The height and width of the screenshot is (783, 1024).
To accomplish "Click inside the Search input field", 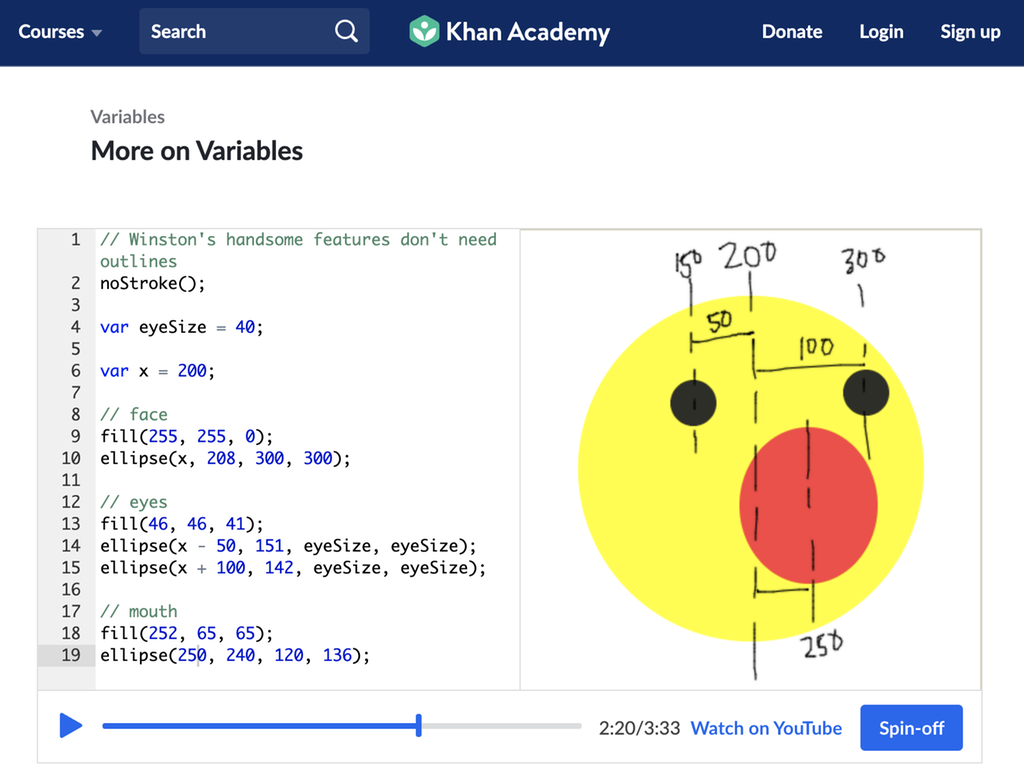I will click(230, 31).
